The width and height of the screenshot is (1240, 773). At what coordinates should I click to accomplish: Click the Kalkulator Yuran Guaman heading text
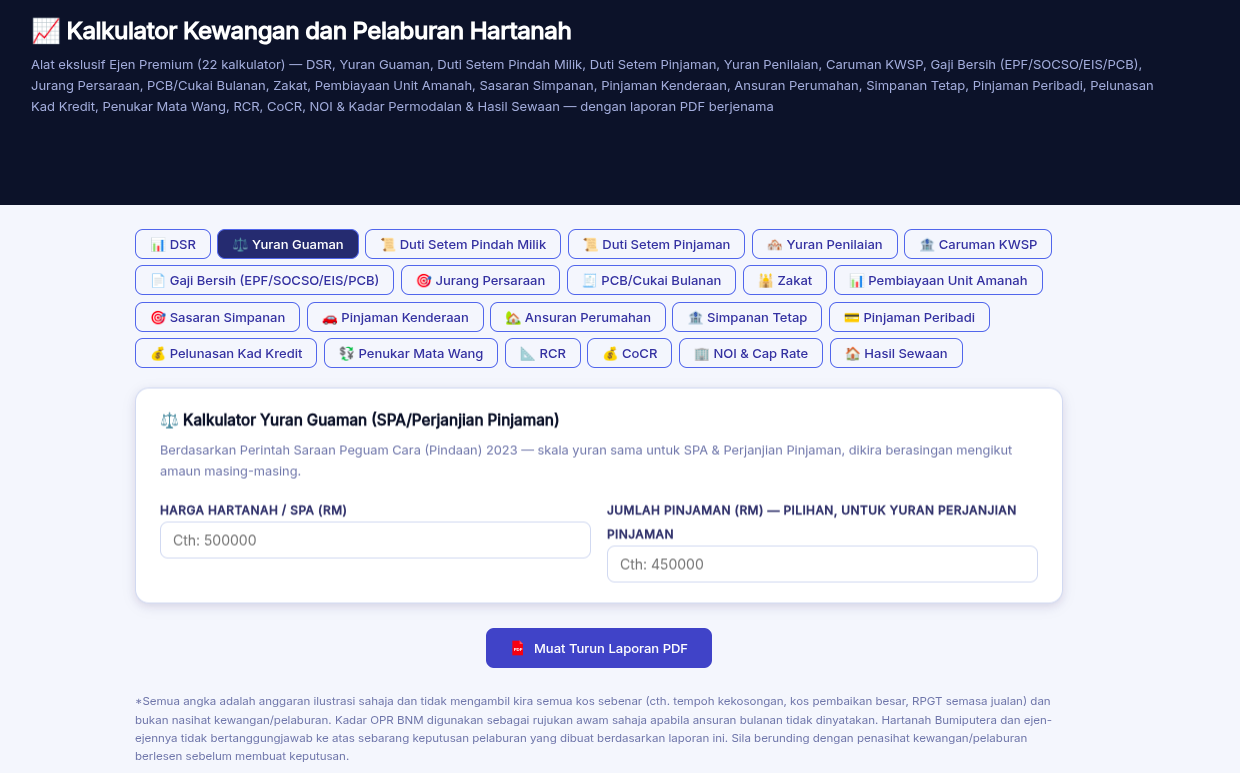pos(371,420)
